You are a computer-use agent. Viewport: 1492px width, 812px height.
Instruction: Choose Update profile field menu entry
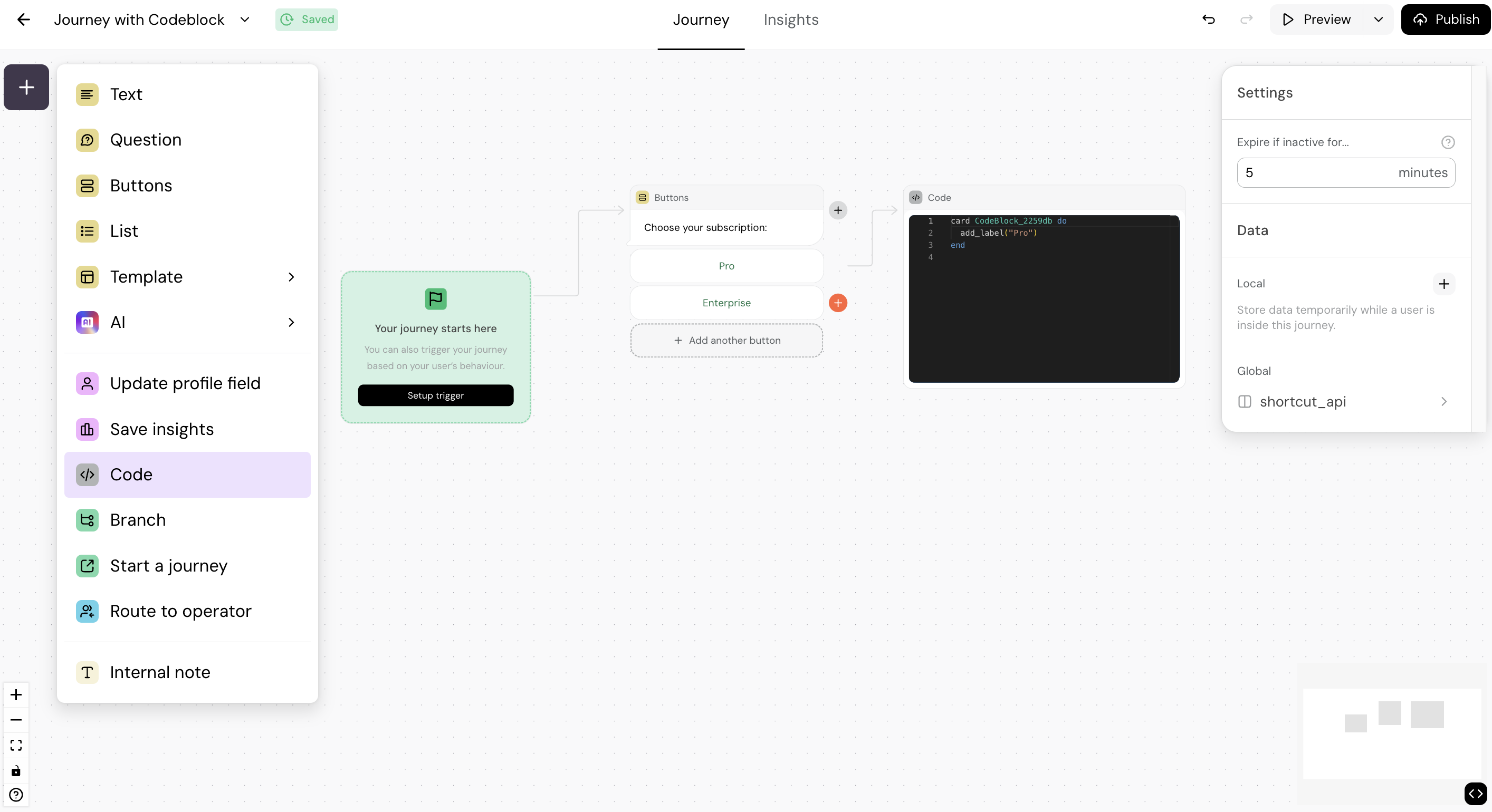(x=187, y=384)
